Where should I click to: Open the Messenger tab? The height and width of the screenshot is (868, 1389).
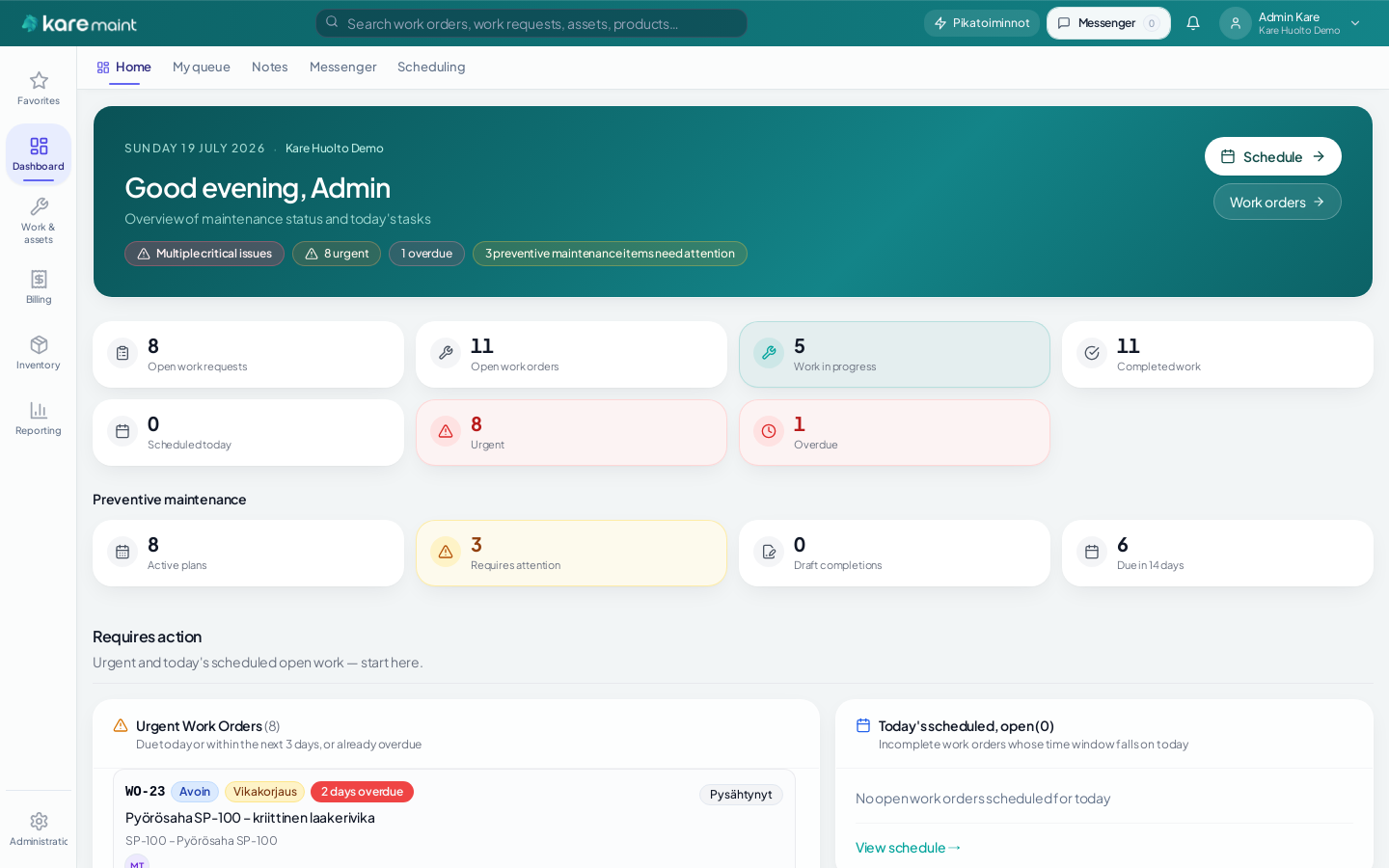[x=343, y=67]
